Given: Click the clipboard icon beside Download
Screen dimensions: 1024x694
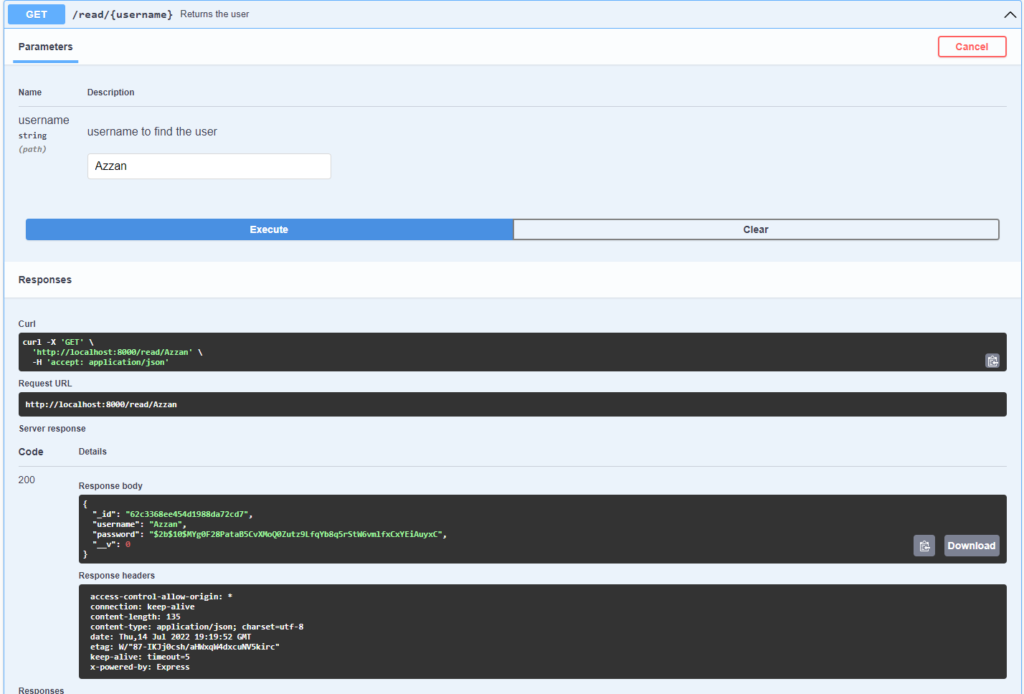Looking at the screenshot, I should point(924,545).
